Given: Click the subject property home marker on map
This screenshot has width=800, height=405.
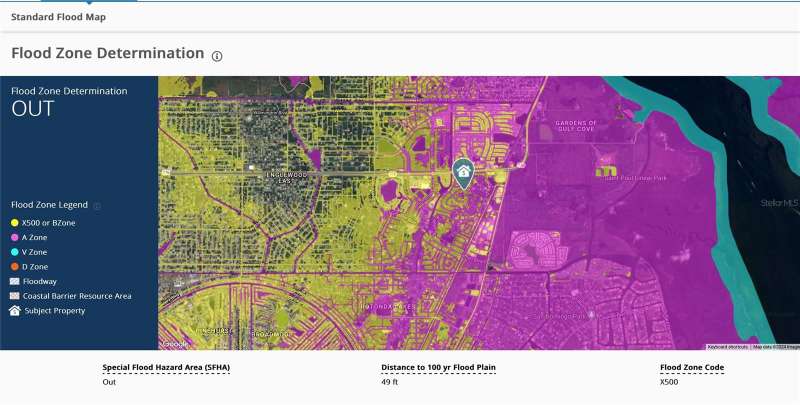Looking at the screenshot, I should click(463, 172).
